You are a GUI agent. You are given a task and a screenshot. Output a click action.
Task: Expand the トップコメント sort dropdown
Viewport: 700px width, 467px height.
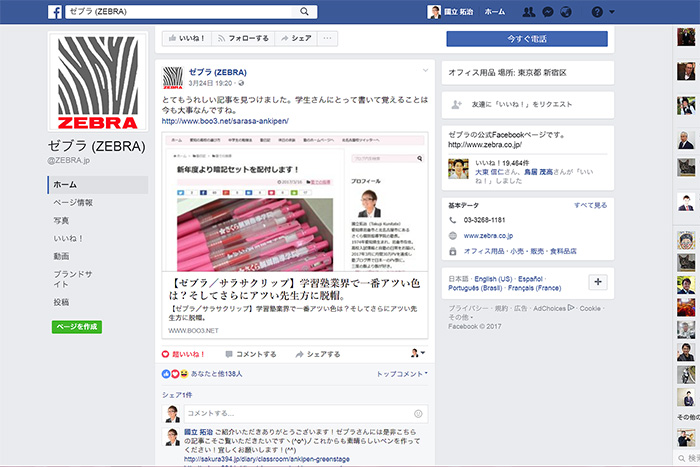pos(402,373)
